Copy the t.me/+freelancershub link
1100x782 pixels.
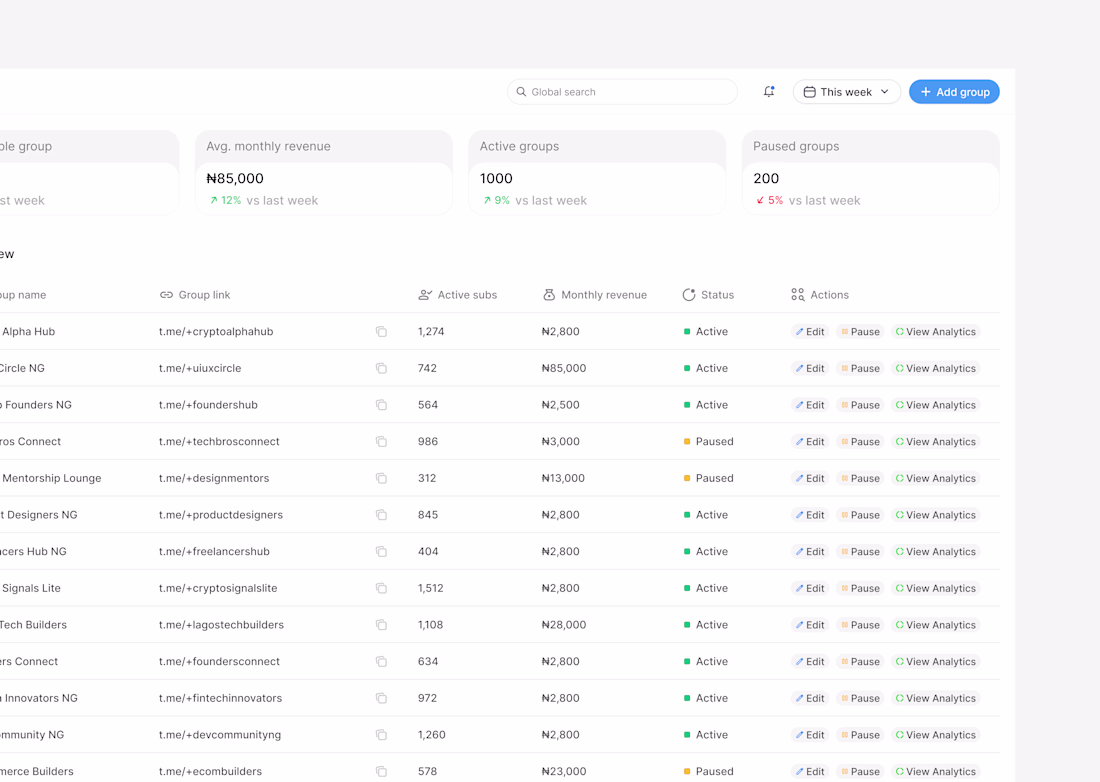click(381, 552)
